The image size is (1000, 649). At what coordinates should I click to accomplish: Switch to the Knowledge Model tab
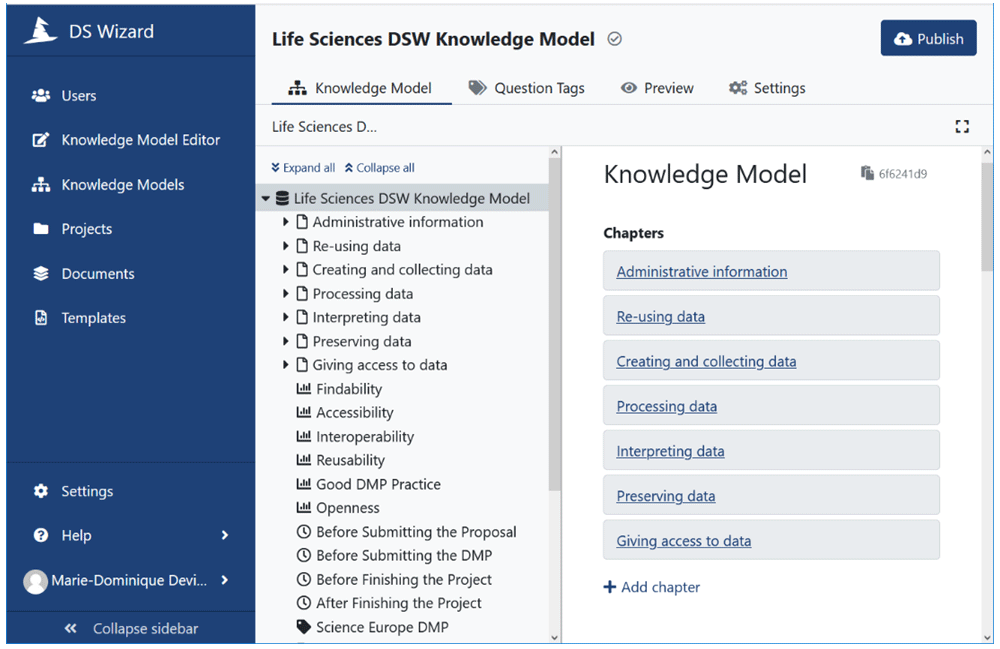pyautogui.click(x=360, y=88)
